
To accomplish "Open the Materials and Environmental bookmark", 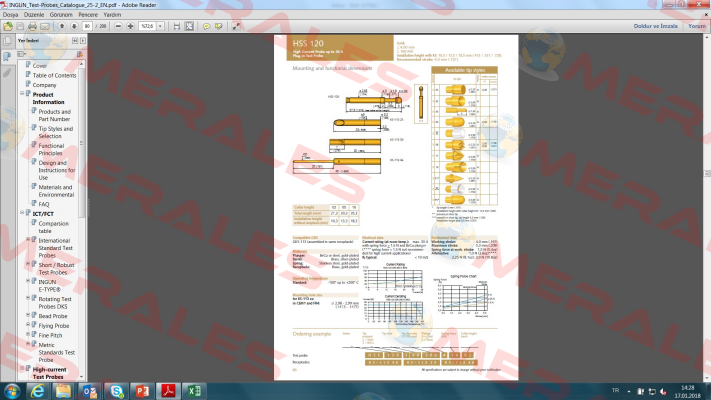I will coord(56,191).
